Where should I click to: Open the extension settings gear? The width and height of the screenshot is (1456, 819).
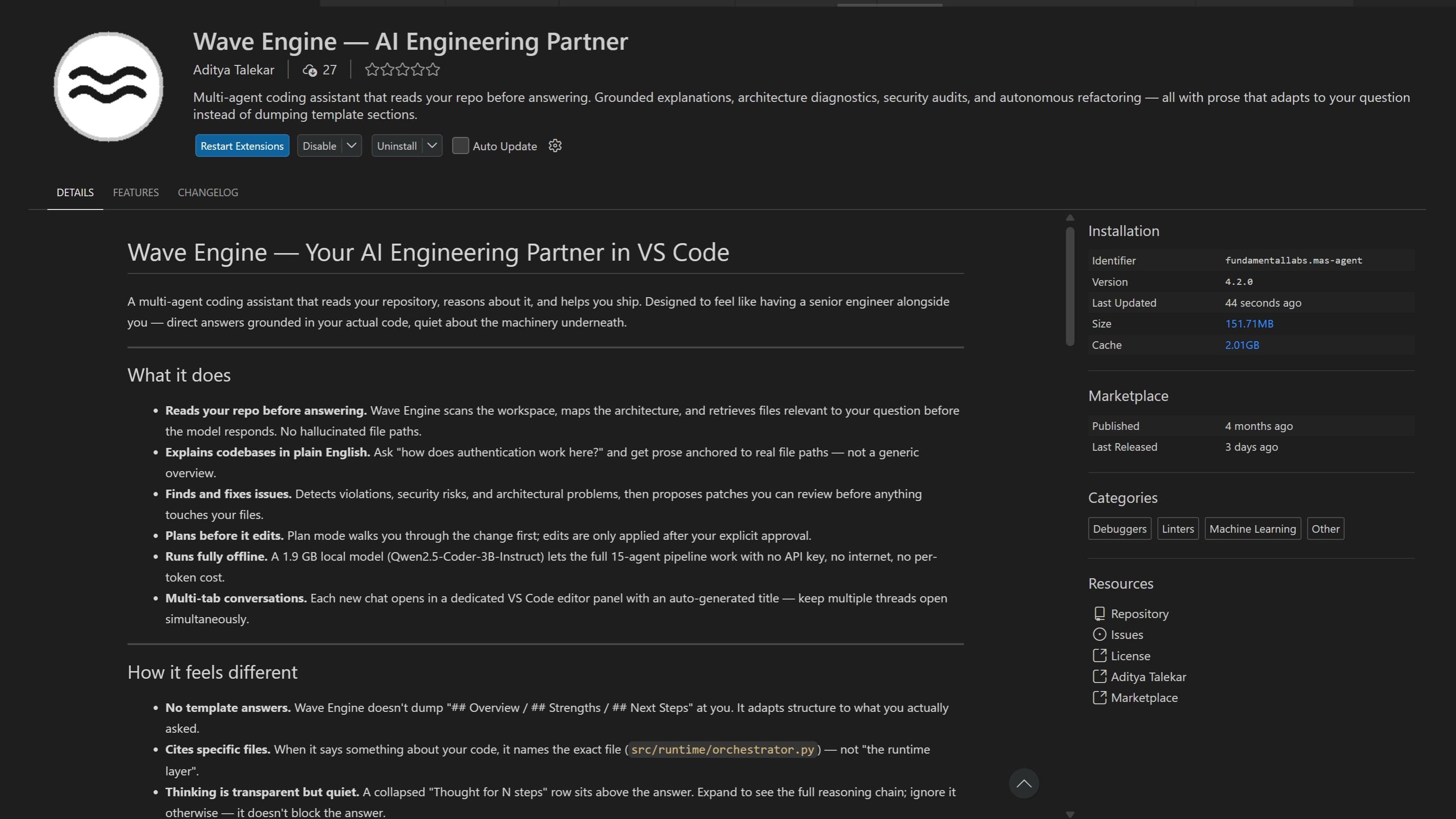tap(555, 146)
